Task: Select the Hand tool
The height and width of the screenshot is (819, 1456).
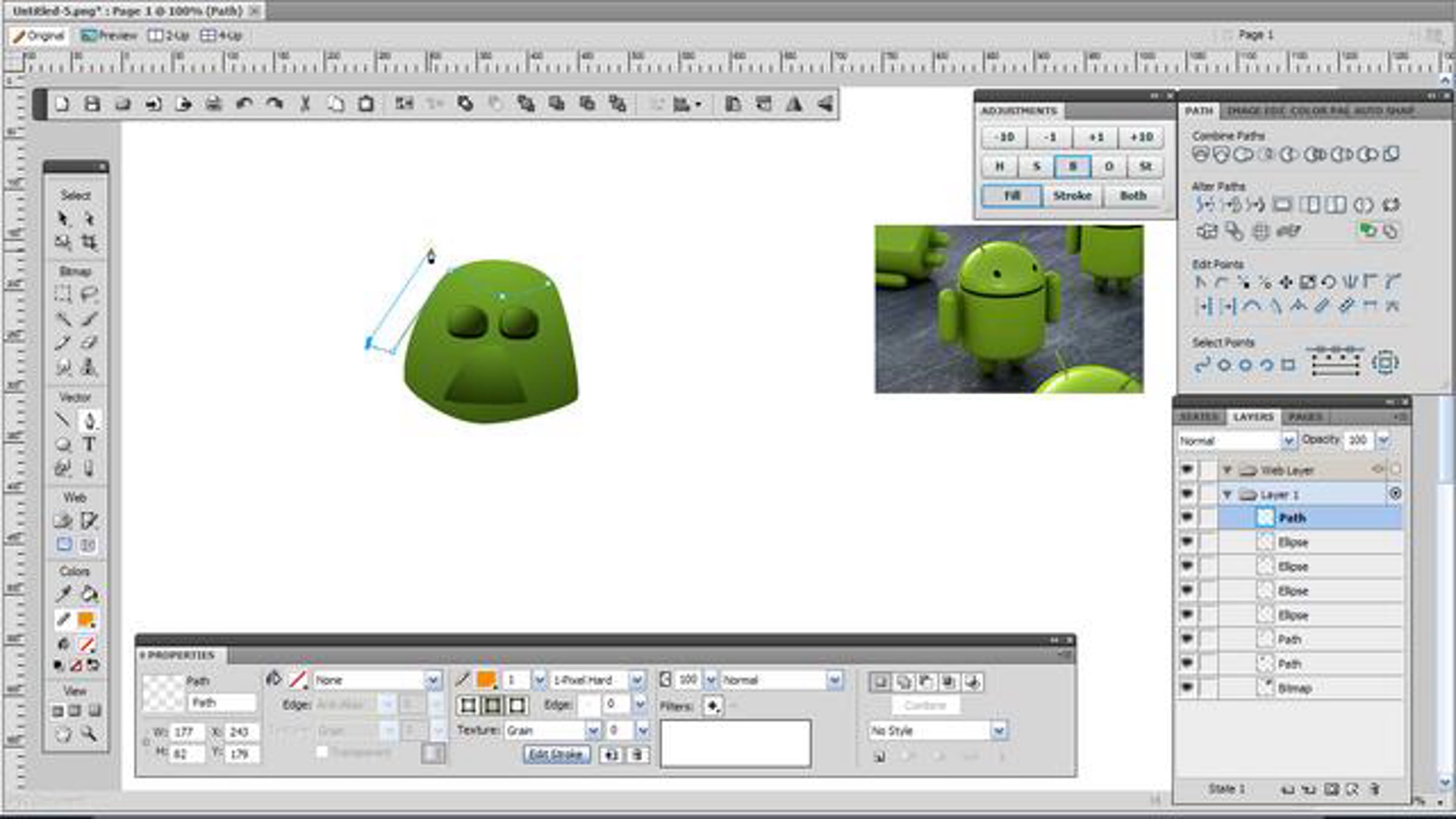Action: pyautogui.click(x=63, y=734)
